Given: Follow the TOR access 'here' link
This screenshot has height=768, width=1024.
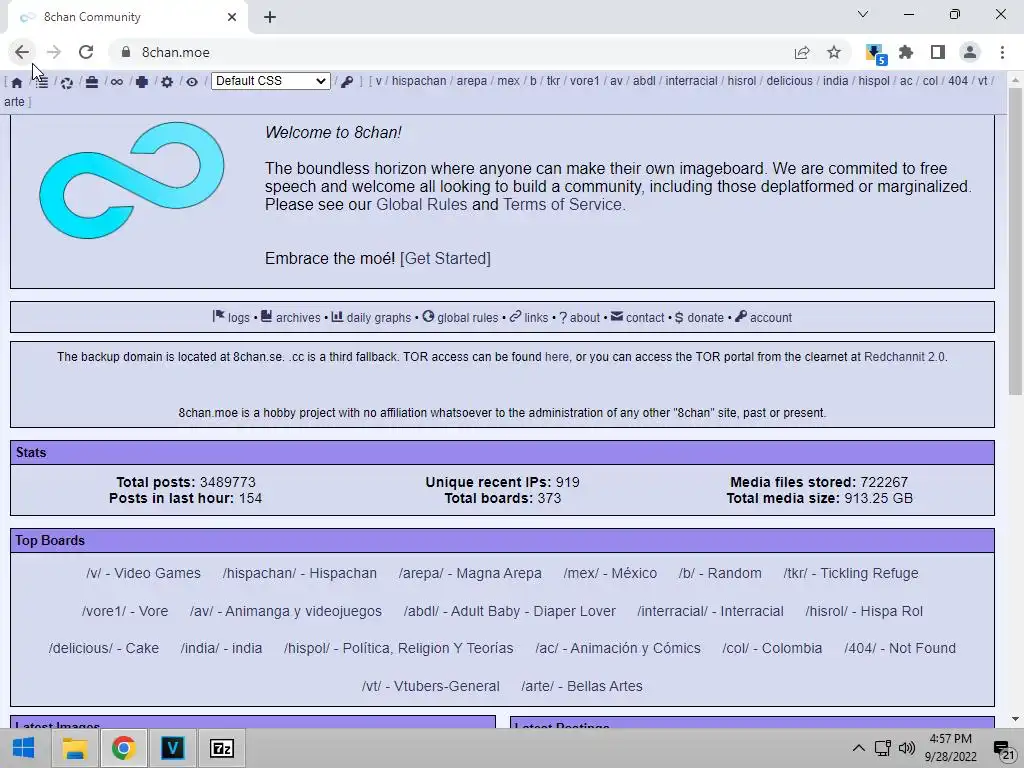Looking at the screenshot, I should (x=556, y=357).
